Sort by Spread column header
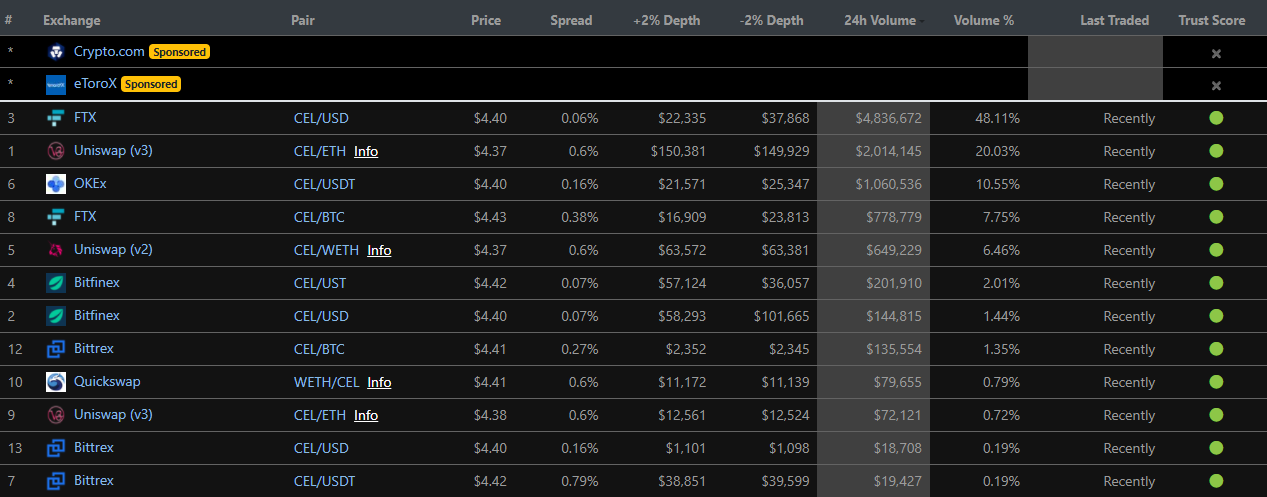The width and height of the screenshot is (1267, 497). tap(571, 20)
